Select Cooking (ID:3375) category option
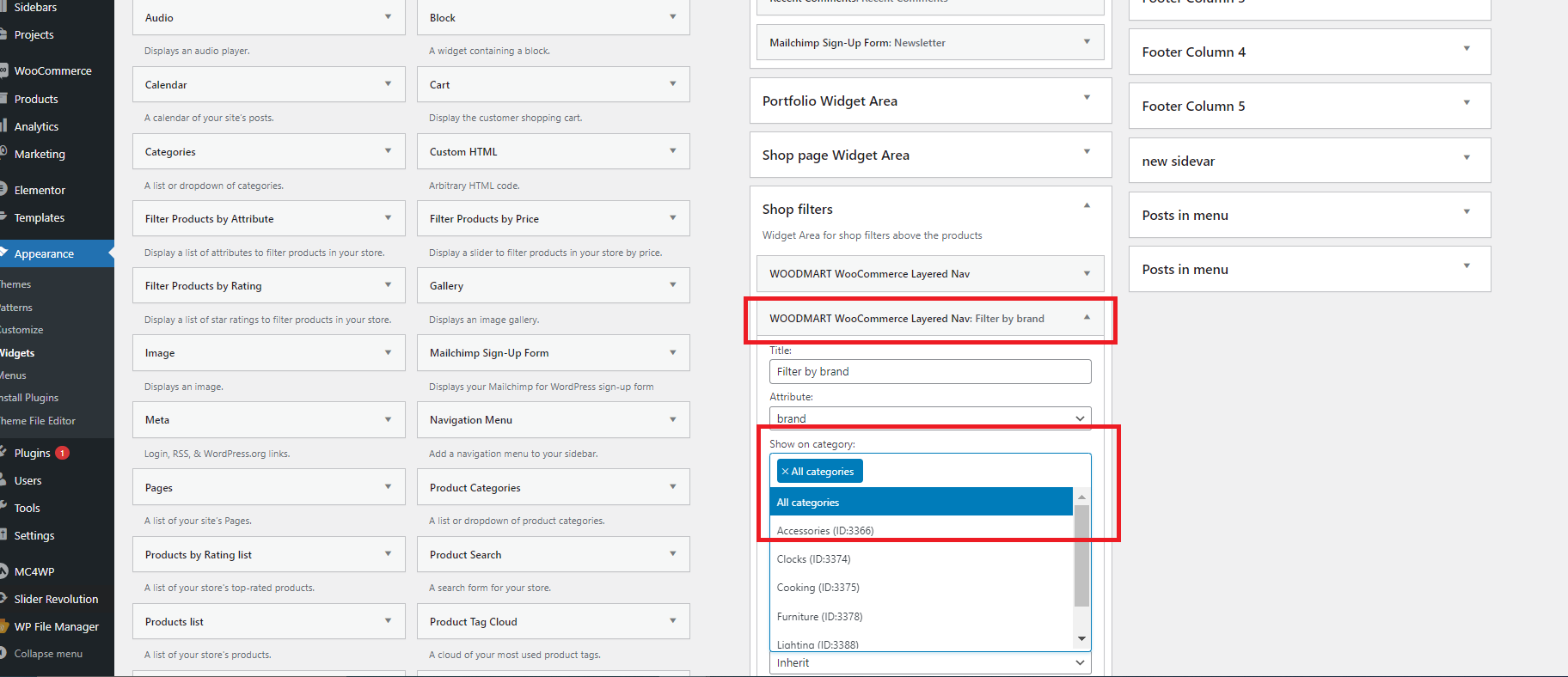 point(922,588)
